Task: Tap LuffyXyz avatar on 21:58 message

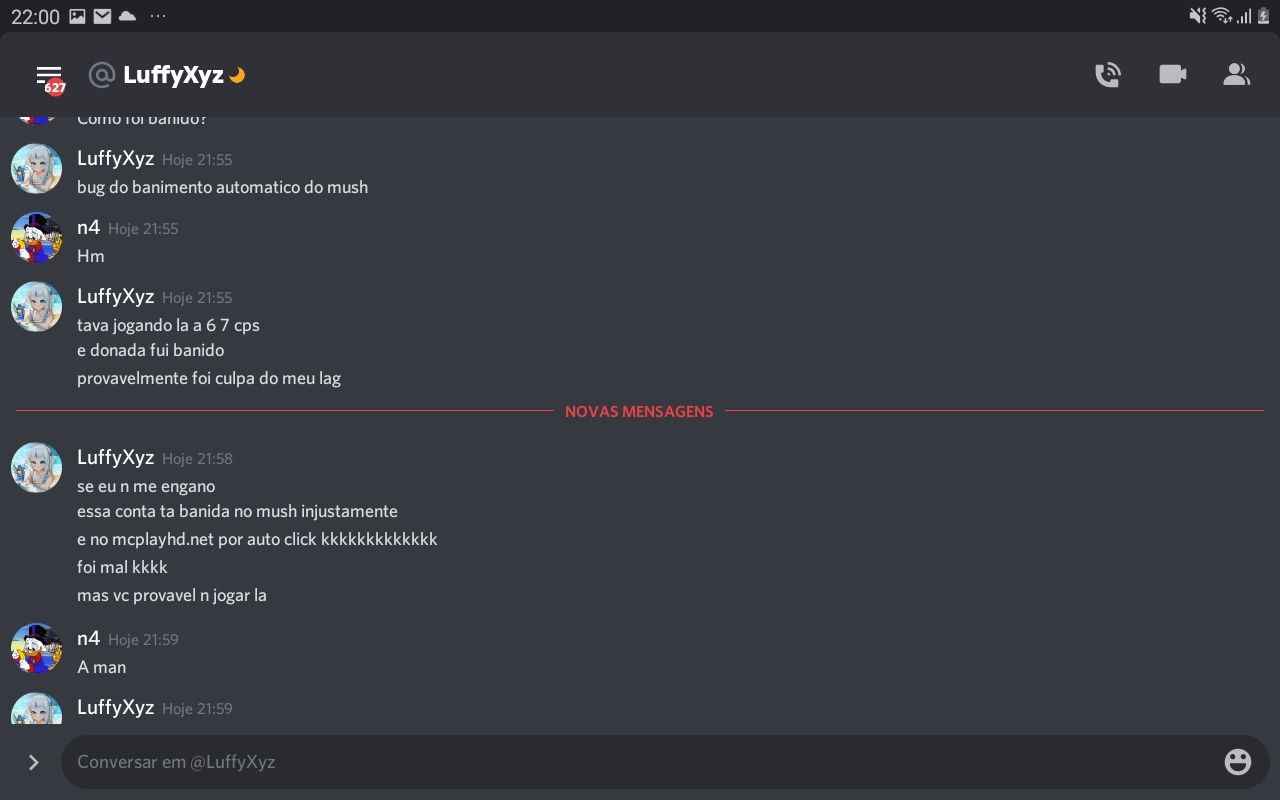Action: point(36,468)
